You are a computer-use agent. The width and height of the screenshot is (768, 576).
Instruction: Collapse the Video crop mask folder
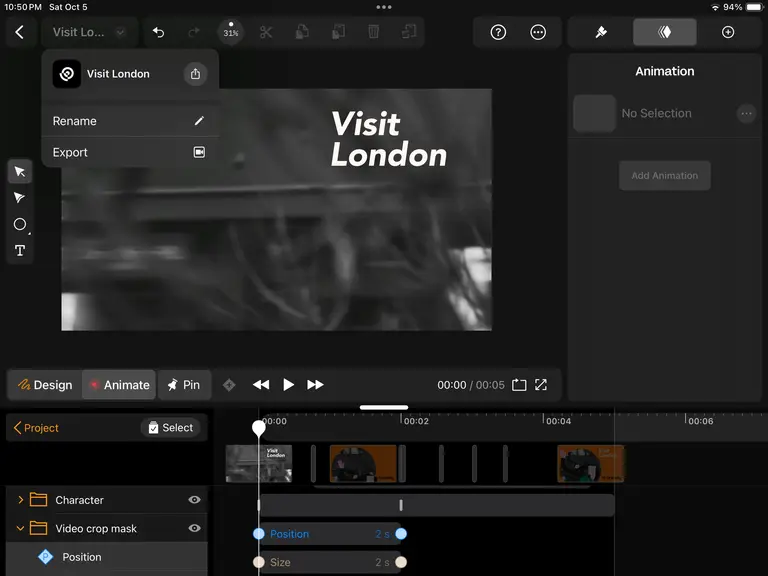coord(20,528)
